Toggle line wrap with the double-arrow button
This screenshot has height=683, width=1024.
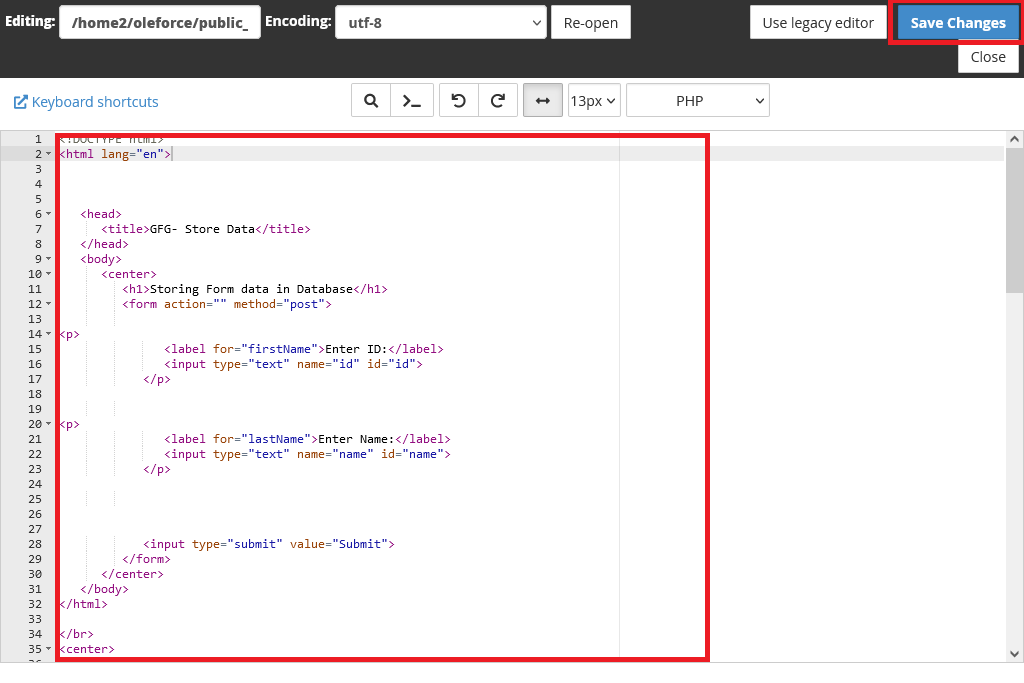(x=543, y=101)
